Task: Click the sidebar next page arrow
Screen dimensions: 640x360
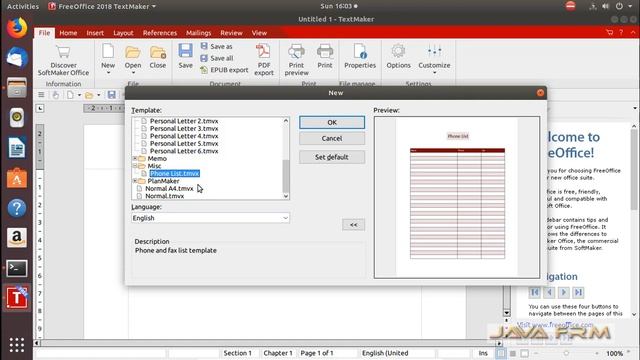Action: coord(564,292)
